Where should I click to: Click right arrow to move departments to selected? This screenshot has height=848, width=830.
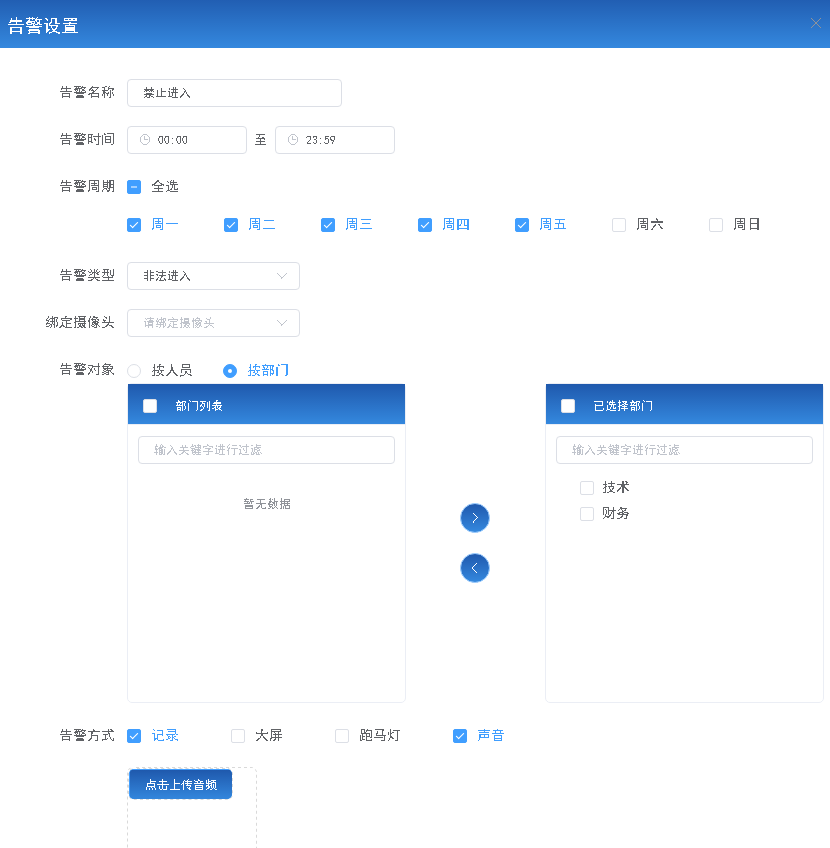(474, 518)
